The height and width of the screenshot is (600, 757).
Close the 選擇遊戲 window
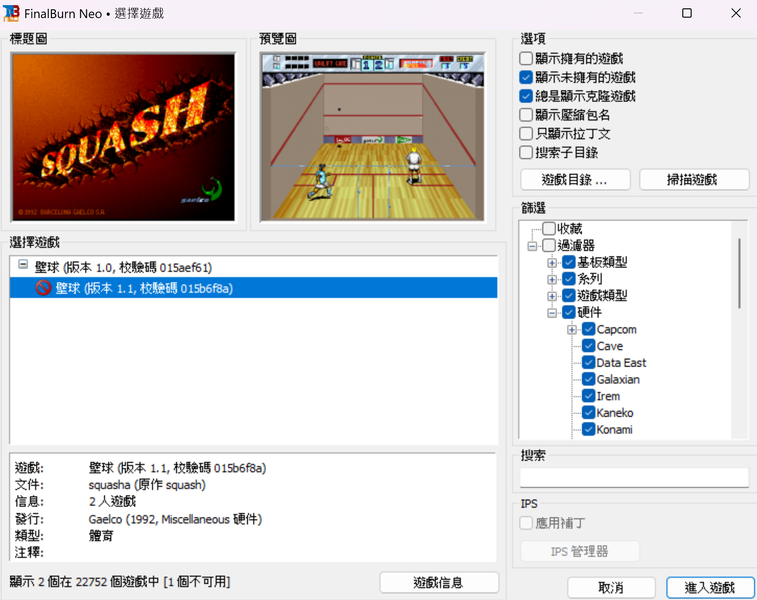[x=736, y=13]
